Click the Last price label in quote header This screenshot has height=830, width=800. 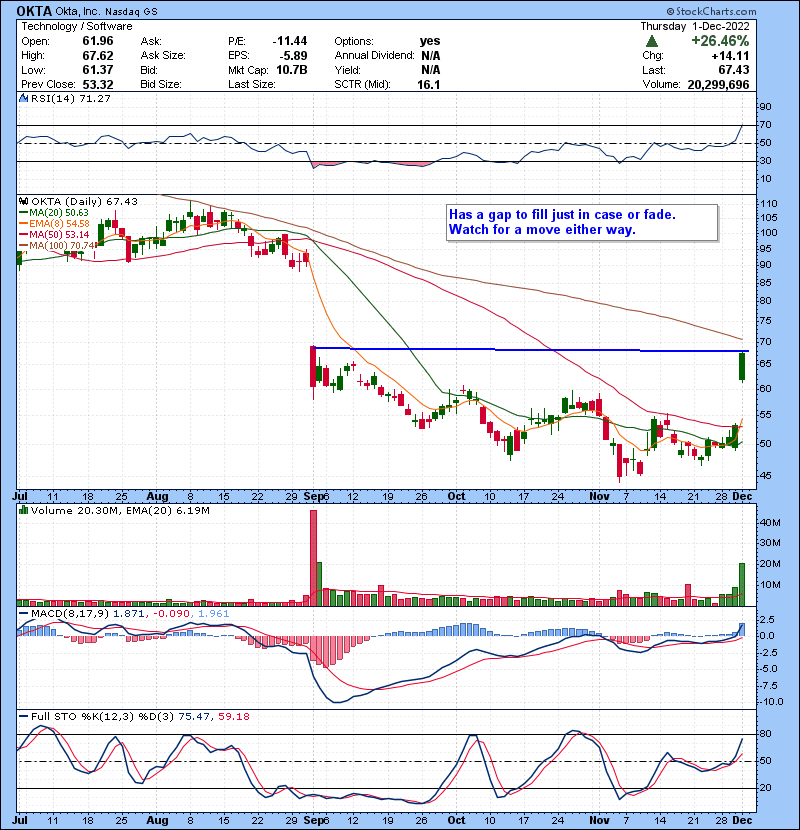click(x=654, y=70)
